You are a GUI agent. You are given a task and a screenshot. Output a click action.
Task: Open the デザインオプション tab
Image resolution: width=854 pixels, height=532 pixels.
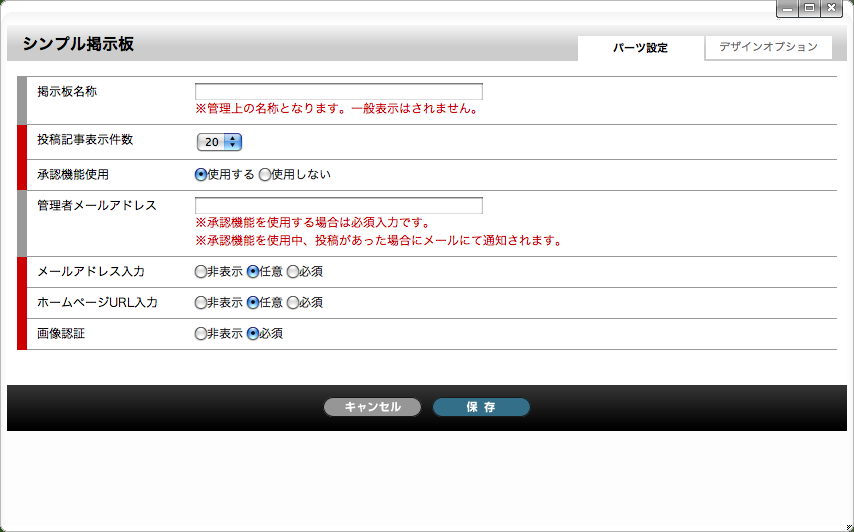(768, 47)
